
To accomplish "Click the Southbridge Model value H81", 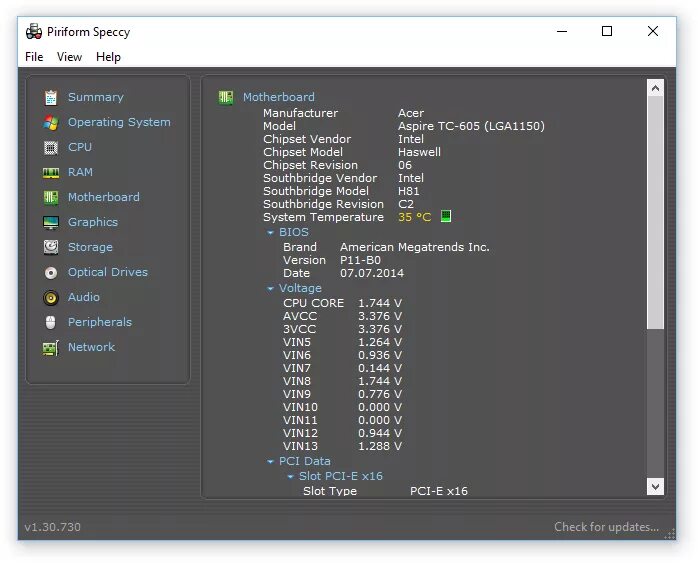I will click(409, 191).
